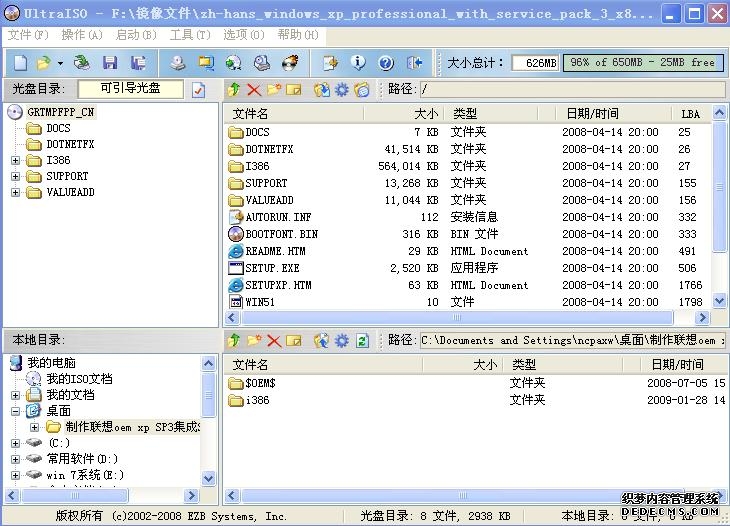Viewport: 730px width, 526px height.
Task: Click the gear settings icon in disc pane
Action: [342, 89]
